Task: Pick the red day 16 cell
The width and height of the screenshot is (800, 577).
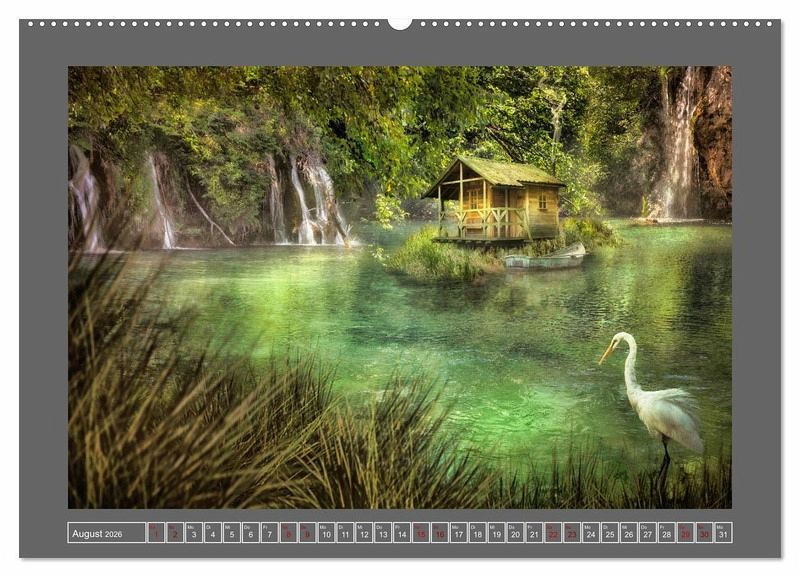Action: [x=439, y=532]
